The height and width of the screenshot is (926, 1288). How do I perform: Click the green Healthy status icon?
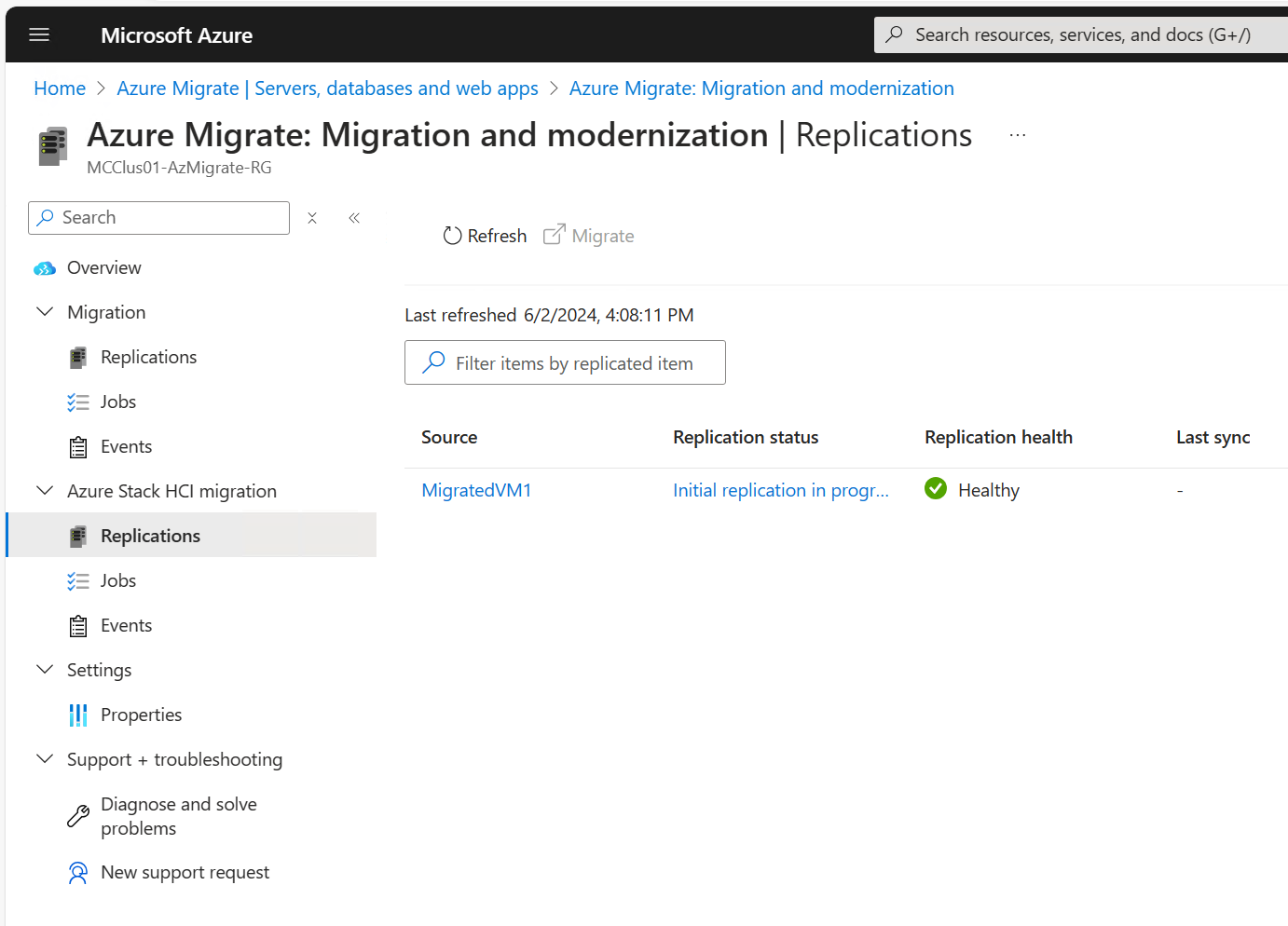click(936, 489)
